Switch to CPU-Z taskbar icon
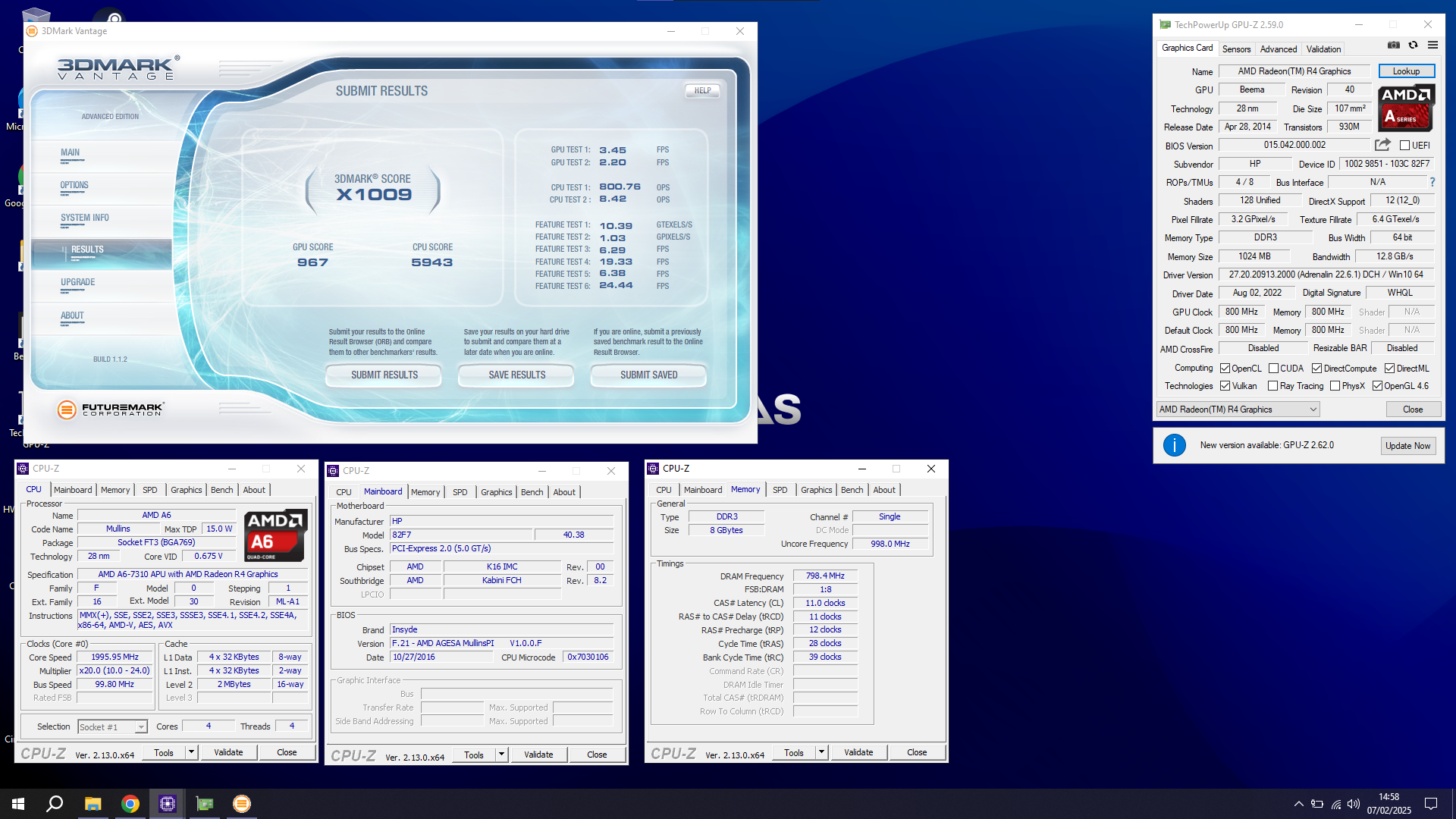The width and height of the screenshot is (1456, 819). point(168,804)
